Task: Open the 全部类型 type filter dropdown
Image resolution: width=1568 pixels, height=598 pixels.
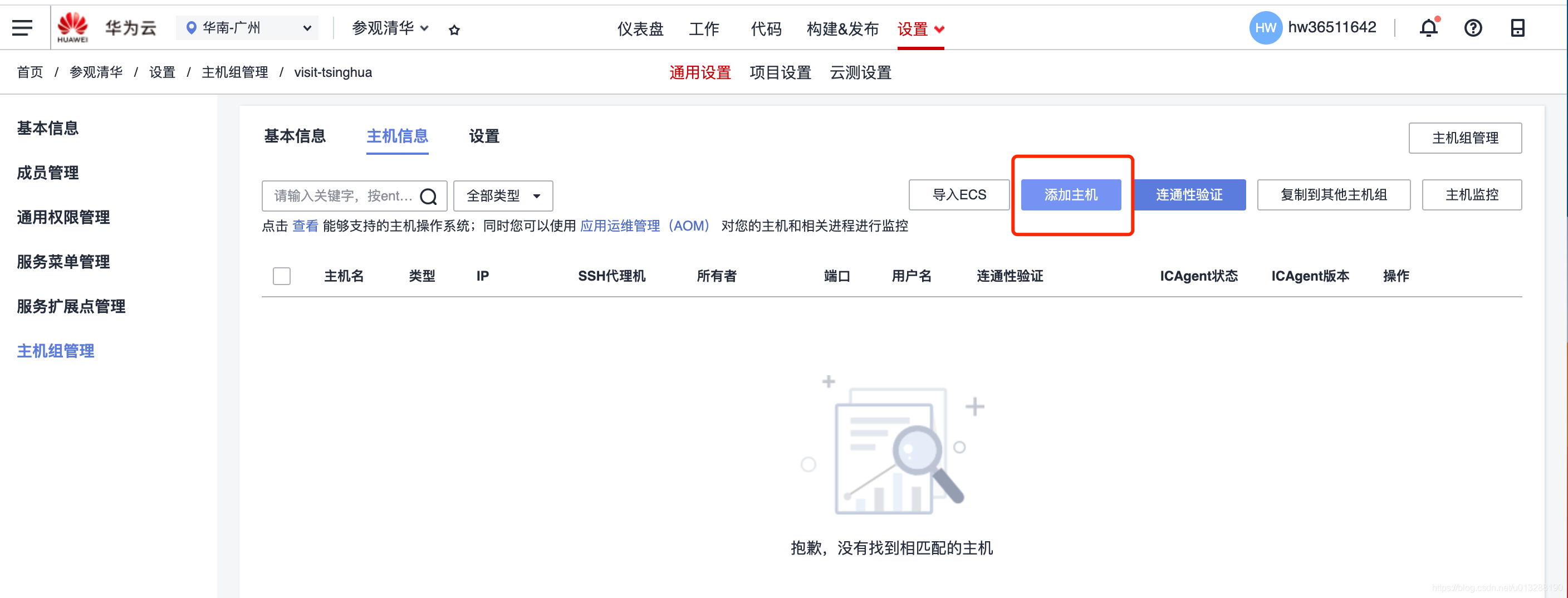Action: point(503,195)
